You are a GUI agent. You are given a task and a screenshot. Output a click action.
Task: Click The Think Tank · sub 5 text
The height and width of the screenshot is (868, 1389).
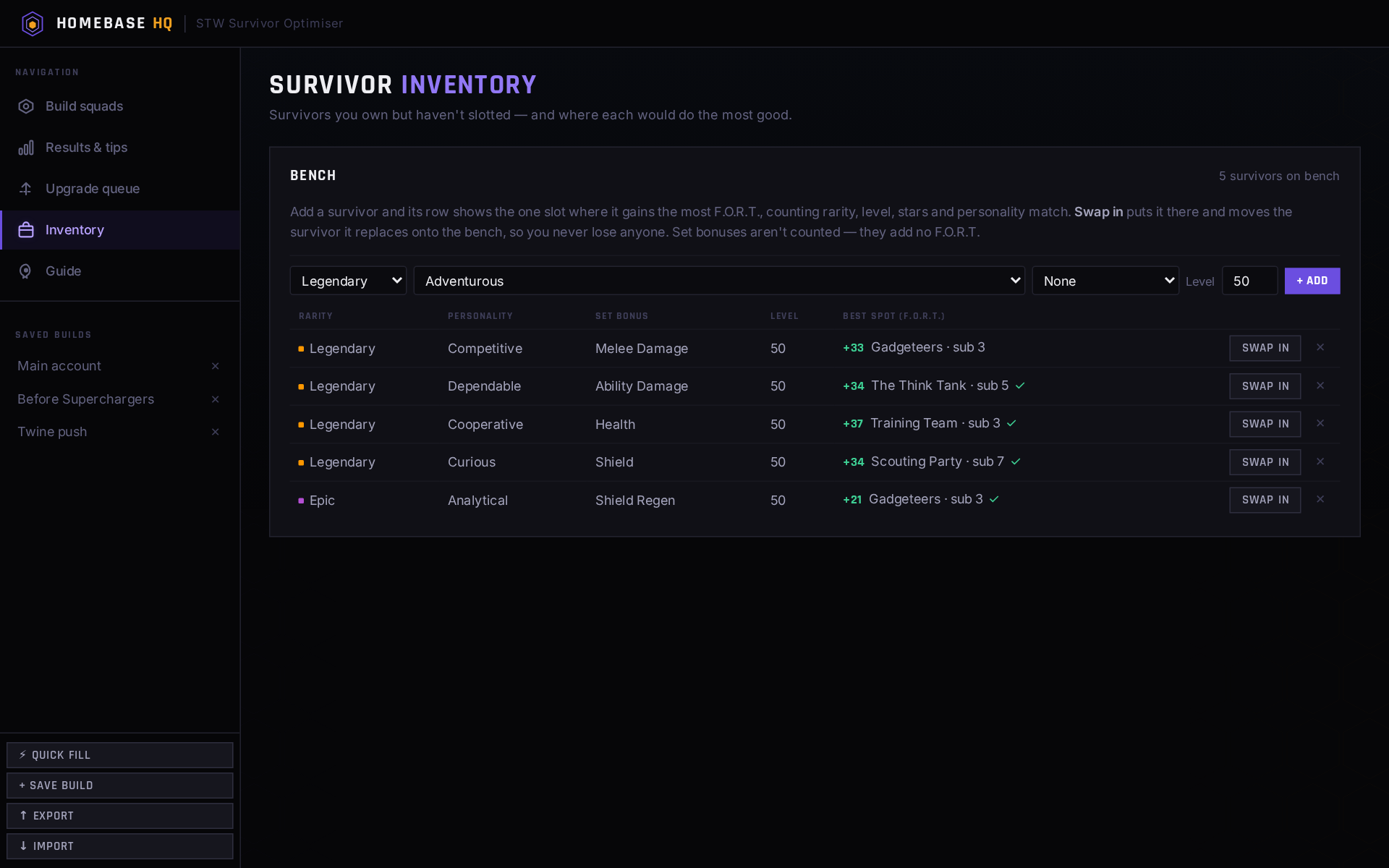click(x=940, y=386)
